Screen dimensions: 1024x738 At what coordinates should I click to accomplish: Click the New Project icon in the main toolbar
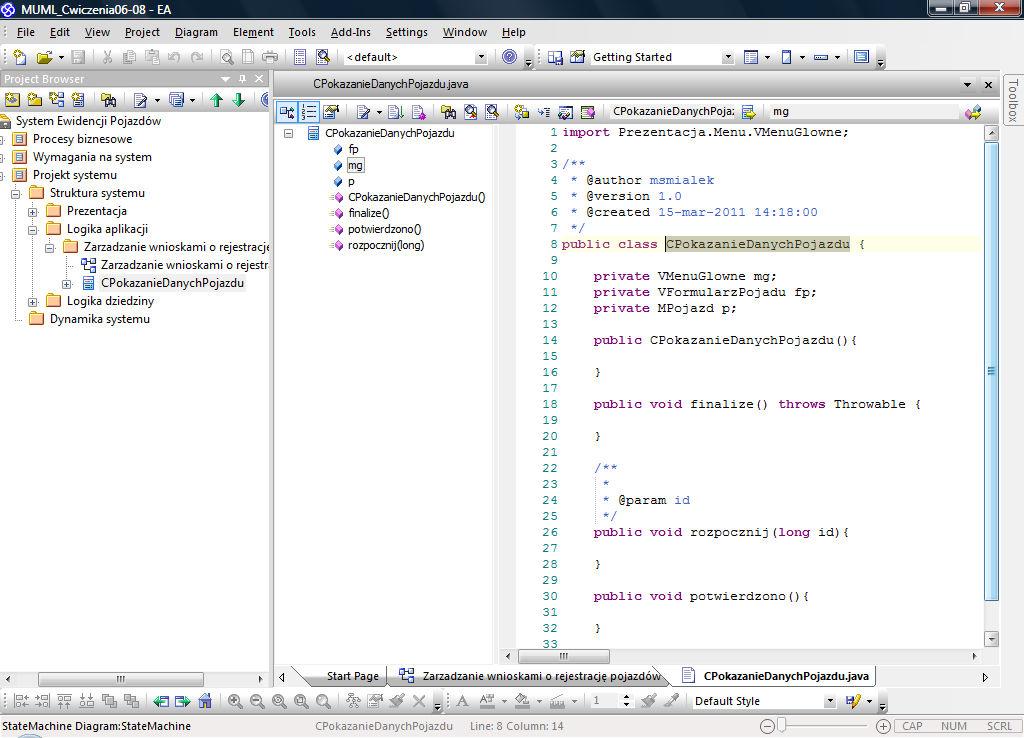click(20, 57)
